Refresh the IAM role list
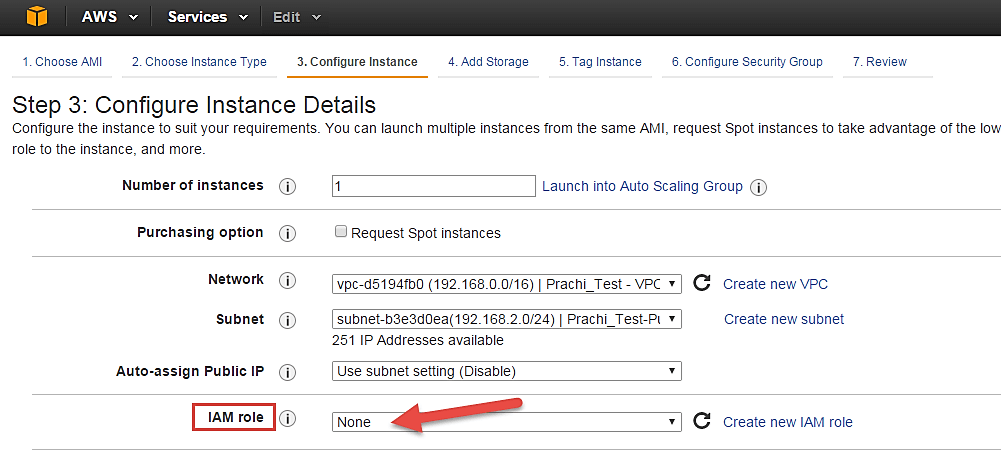1001x452 pixels. tap(702, 422)
